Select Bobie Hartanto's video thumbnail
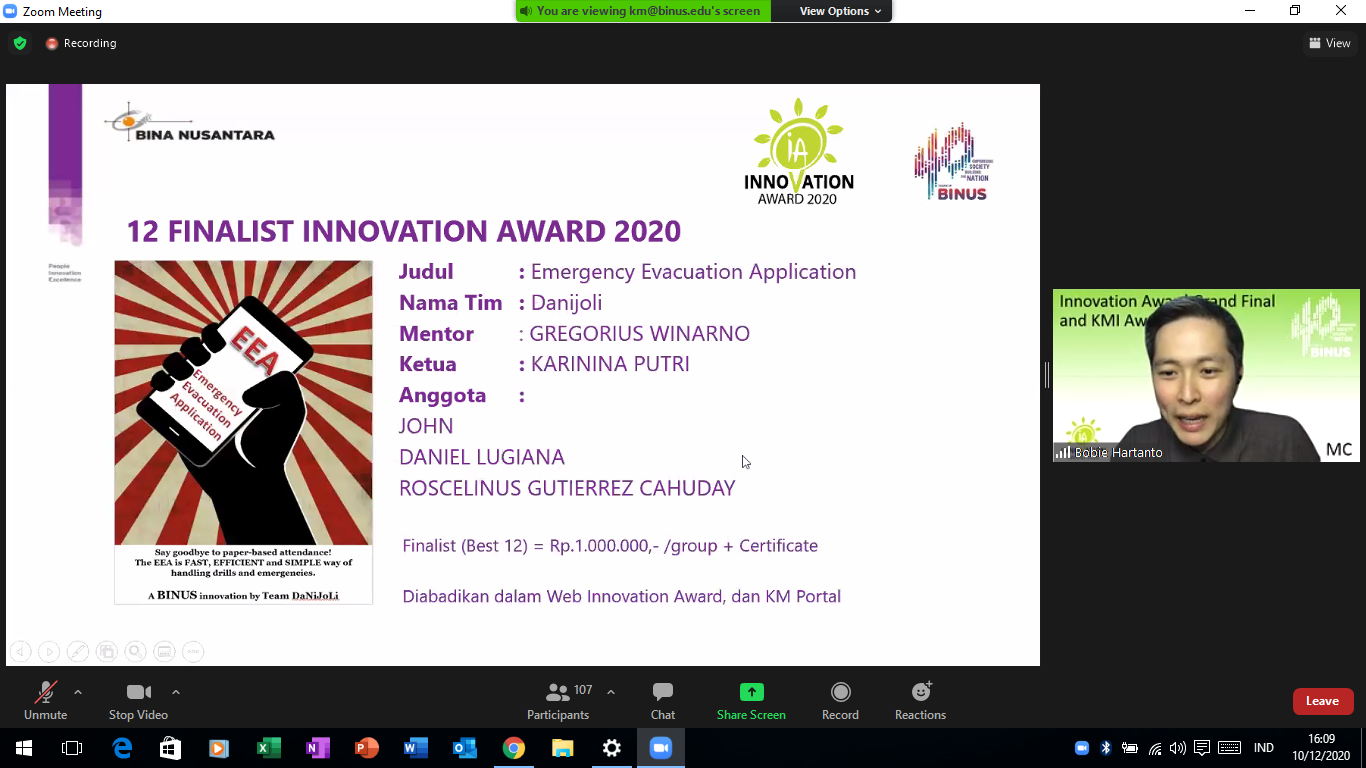Image resolution: width=1366 pixels, height=768 pixels. click(1206, 376)
